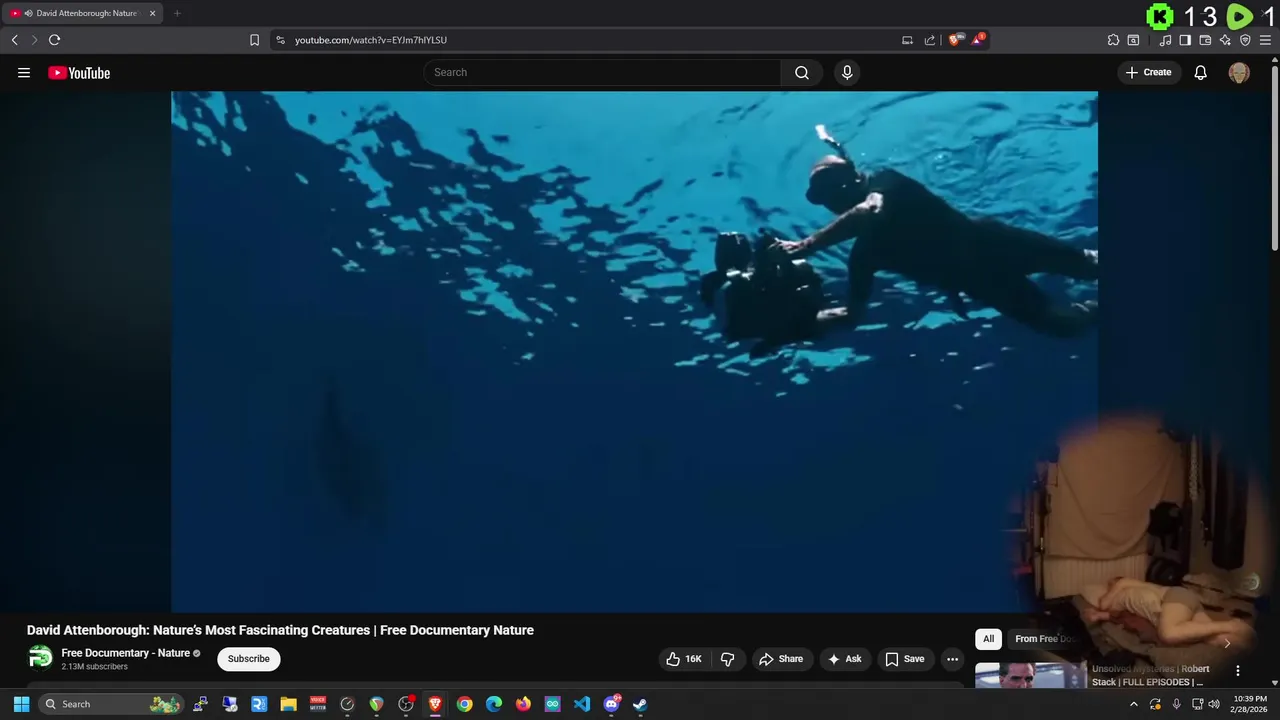Open options menu for Unsolved Mysteries video
This screenshot has height=720, width=1280.
[x=1238, y=671]
